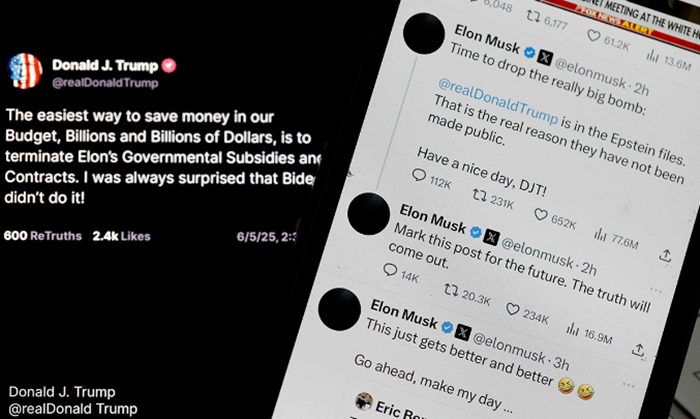Like the 'Mark this post' tweet
The height and width of the screenshot is (419, 700).
[512, 309]
